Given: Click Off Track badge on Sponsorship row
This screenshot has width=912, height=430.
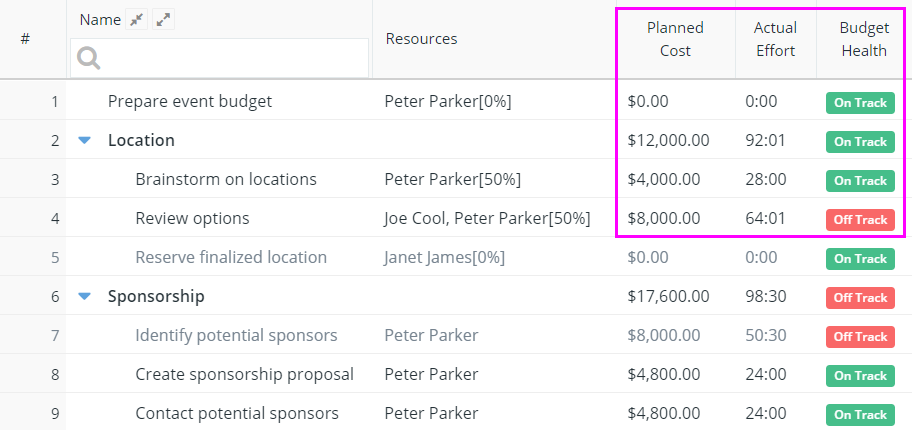Looking at the screenshot, I should click(x=860, y=298).
